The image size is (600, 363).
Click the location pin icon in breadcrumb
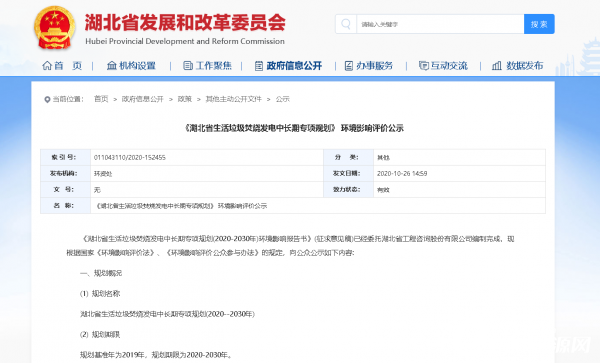point(47,99)
